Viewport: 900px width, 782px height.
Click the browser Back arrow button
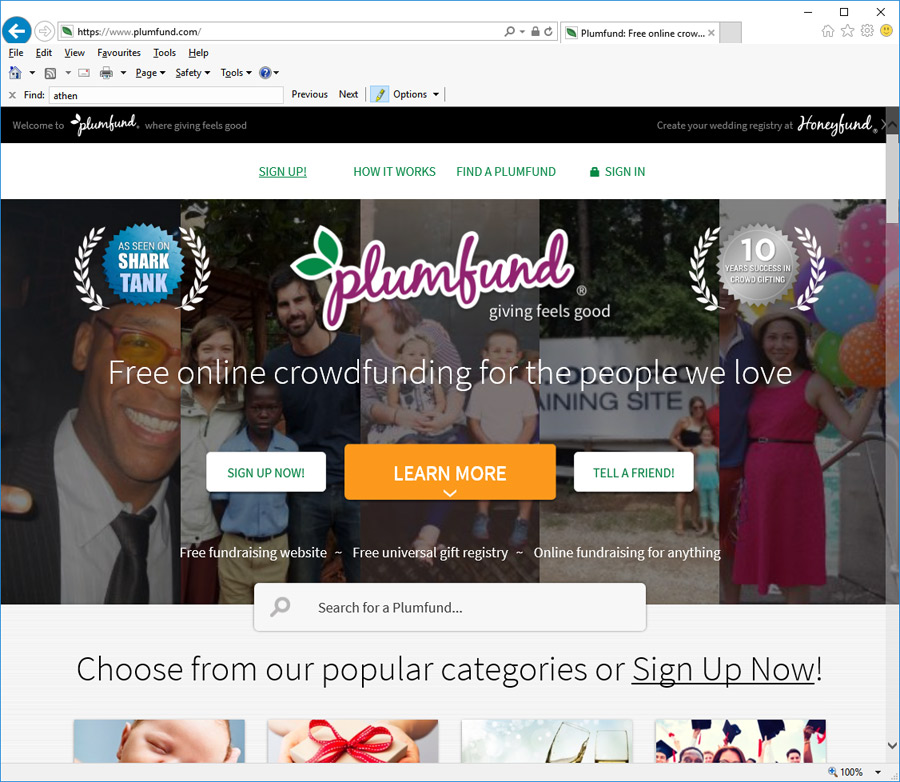point(17,31)
